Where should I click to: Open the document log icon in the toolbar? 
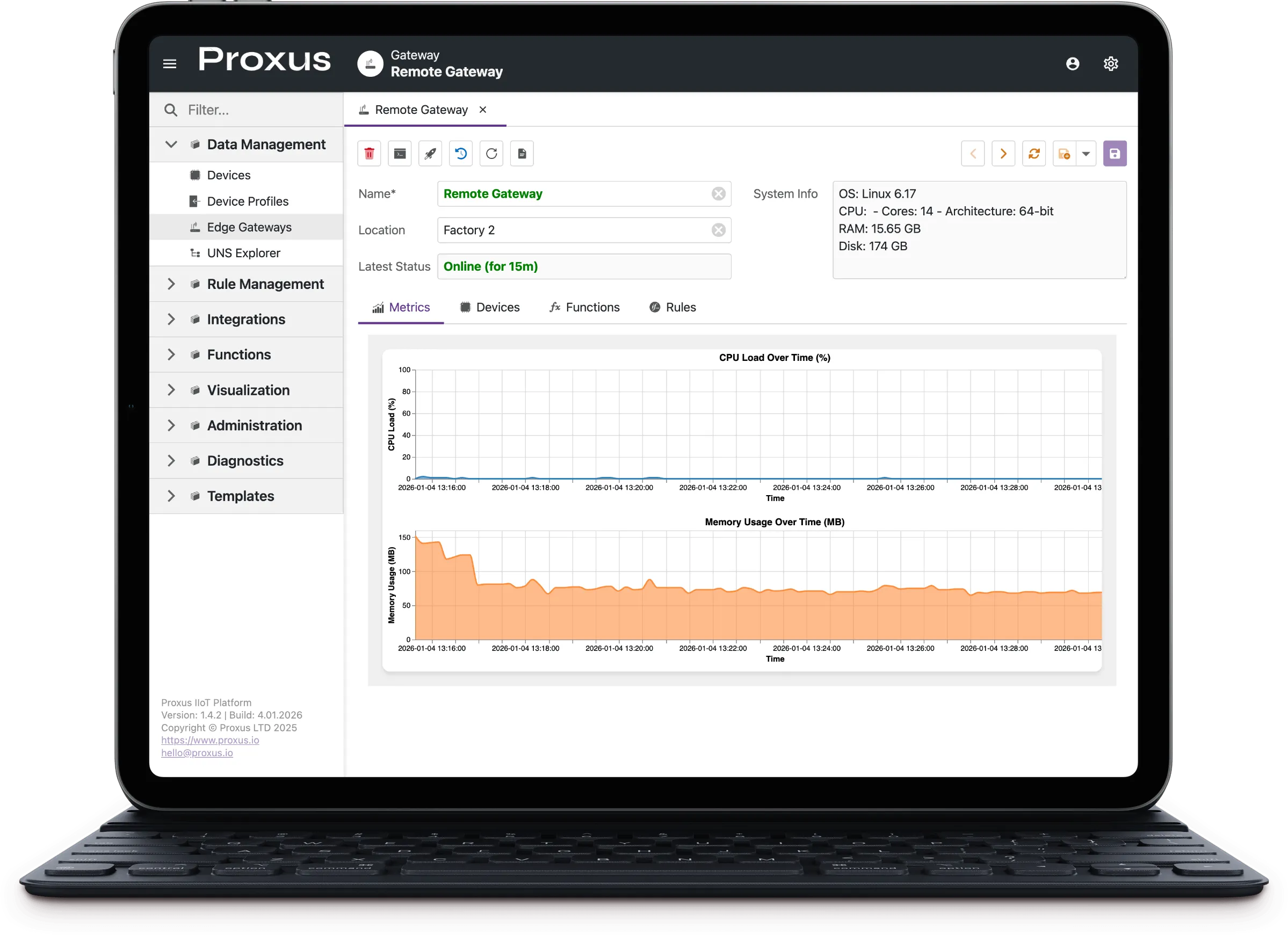(522, 153)
